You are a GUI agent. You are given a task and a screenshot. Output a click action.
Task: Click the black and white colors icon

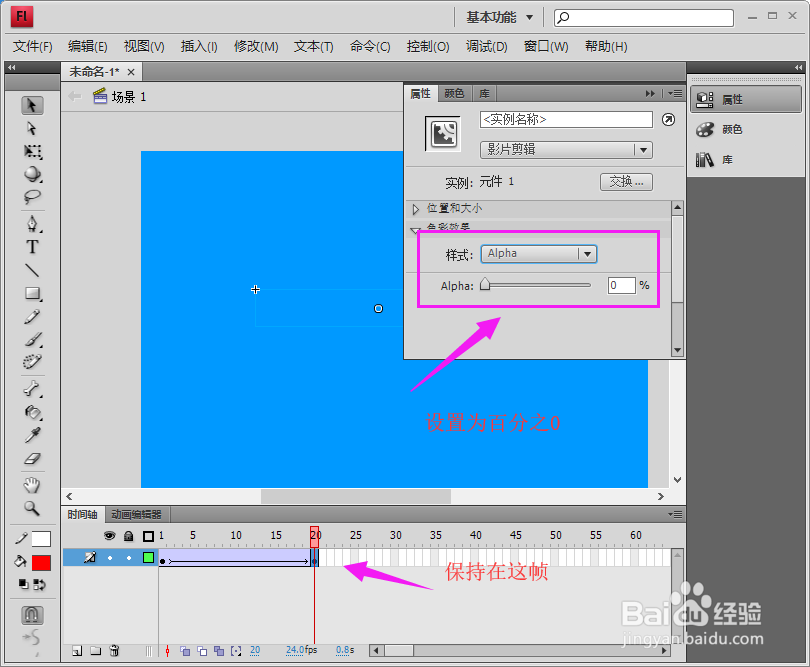tap(24, 584)
